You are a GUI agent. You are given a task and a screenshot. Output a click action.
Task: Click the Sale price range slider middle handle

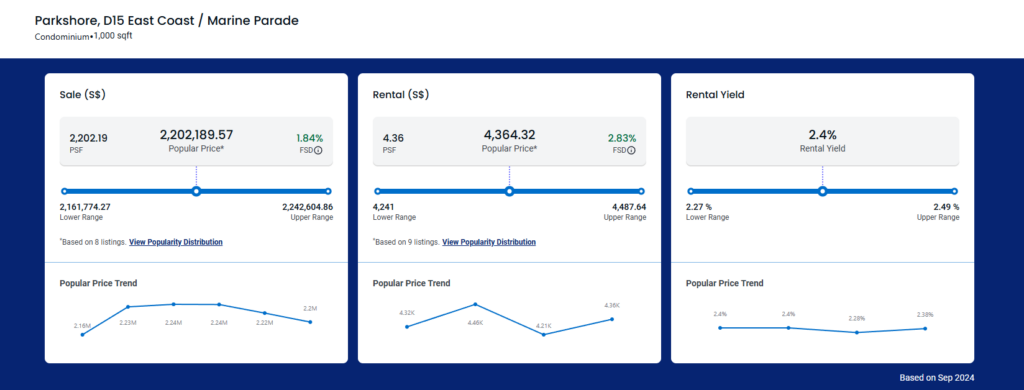(x=196, y=191)
